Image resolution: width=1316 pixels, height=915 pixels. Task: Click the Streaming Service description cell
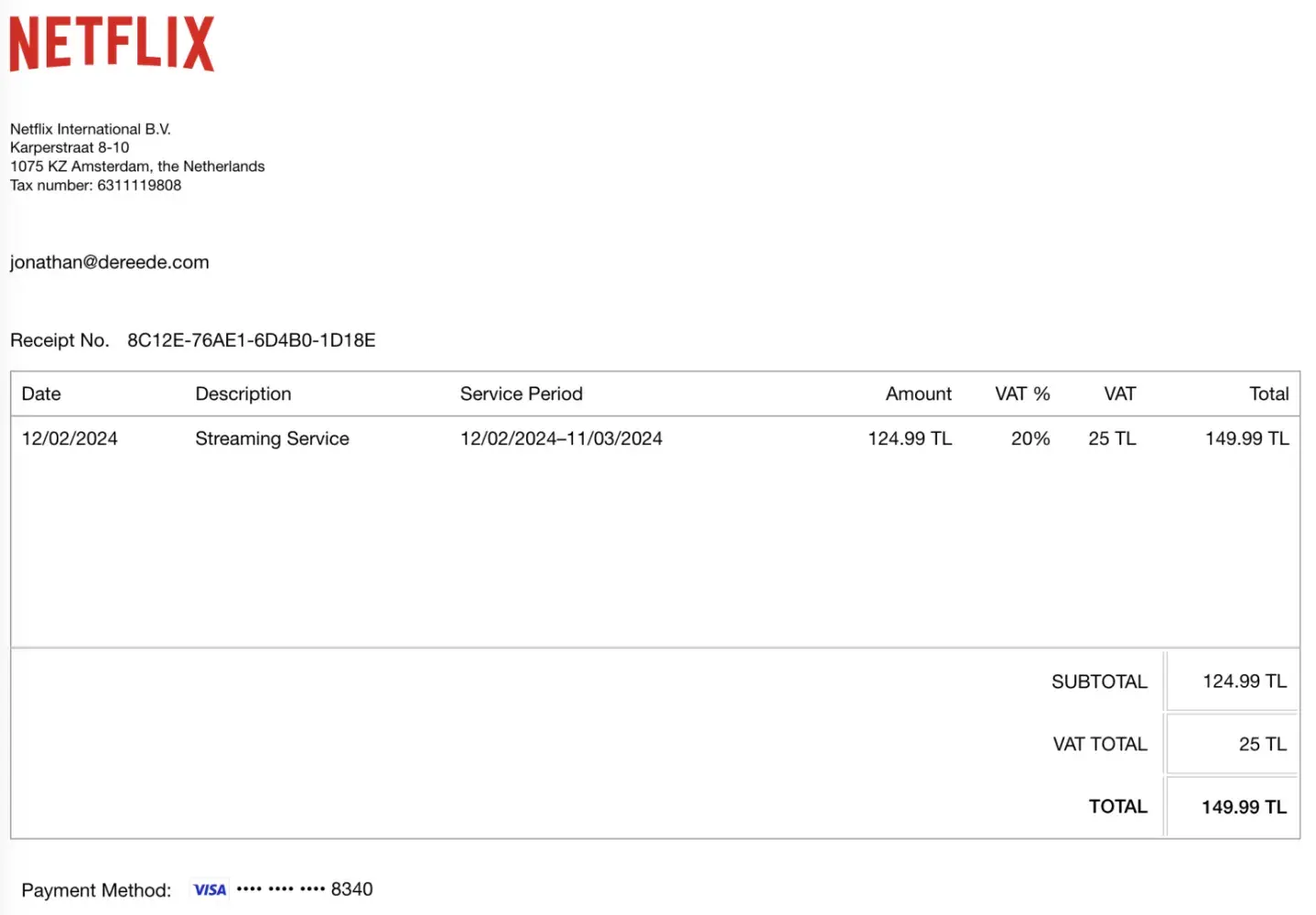[273, 438]
